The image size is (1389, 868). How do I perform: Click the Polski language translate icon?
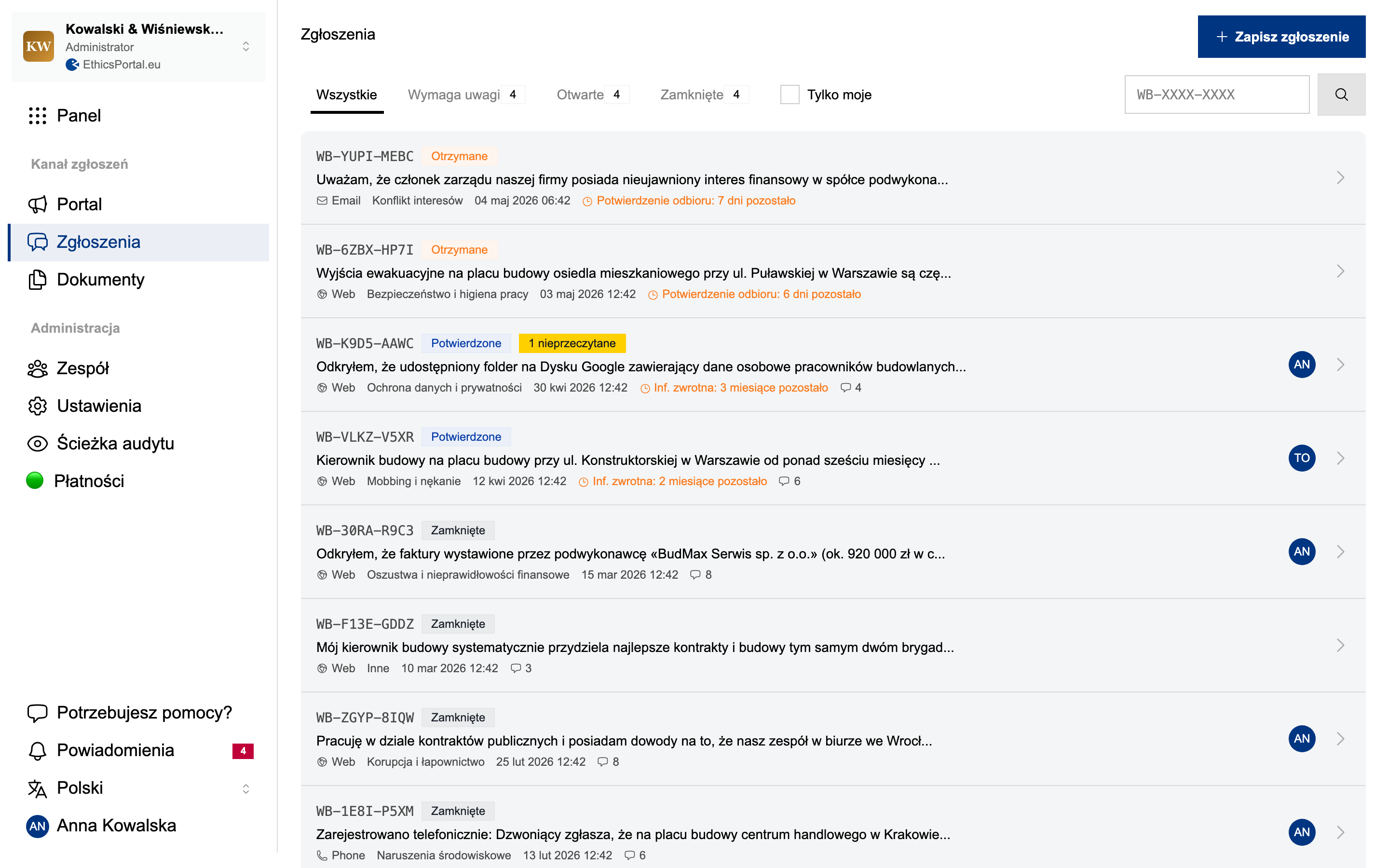coord(37,788)
